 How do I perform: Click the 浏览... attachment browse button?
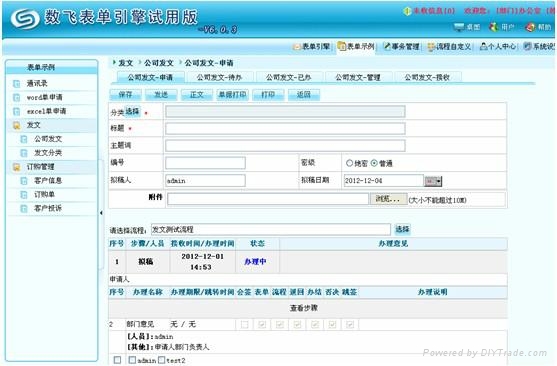click(x=388, y=199)
